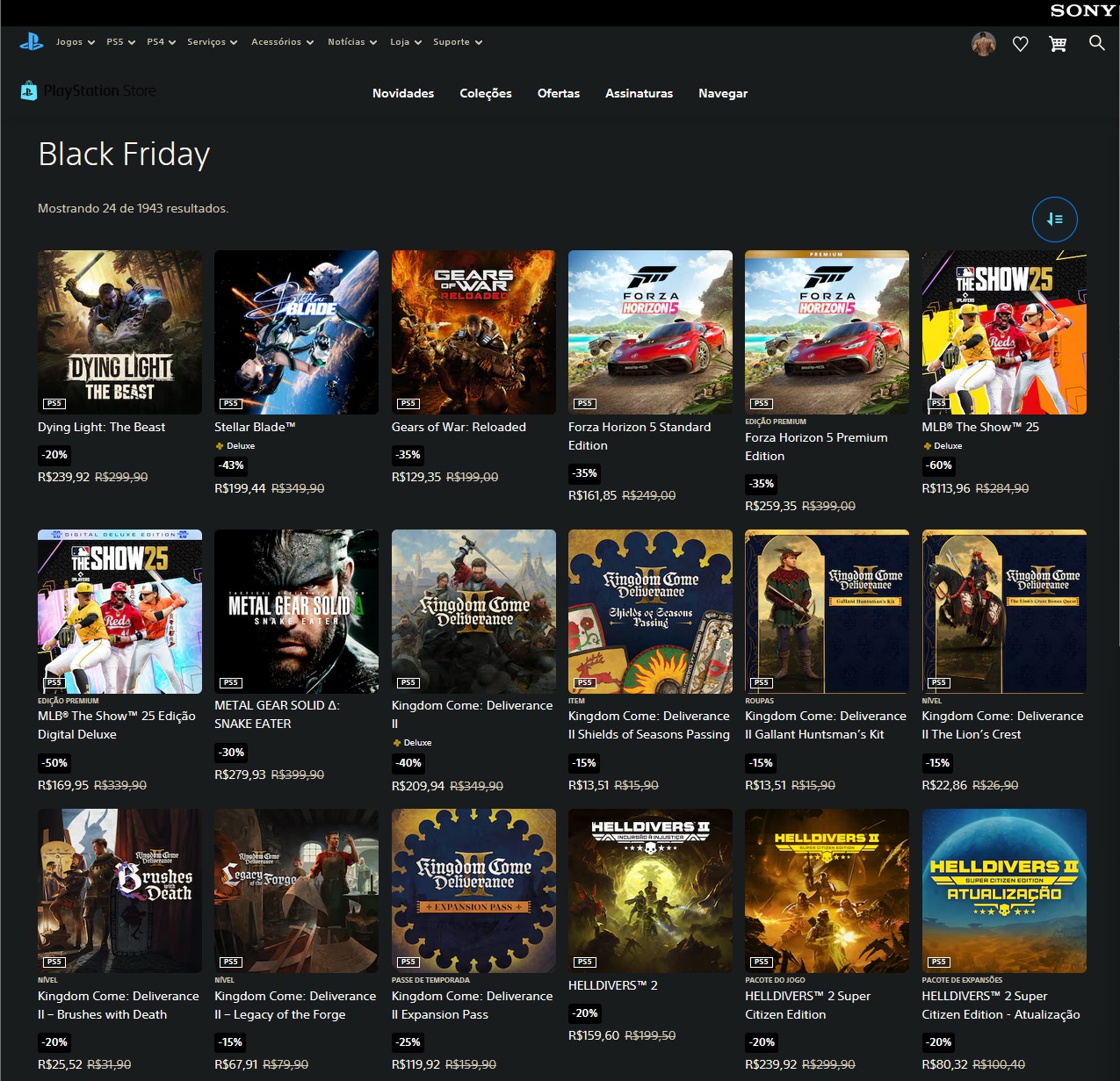
Task: Open the shopping cart
Action: (x=1058, y=42)
